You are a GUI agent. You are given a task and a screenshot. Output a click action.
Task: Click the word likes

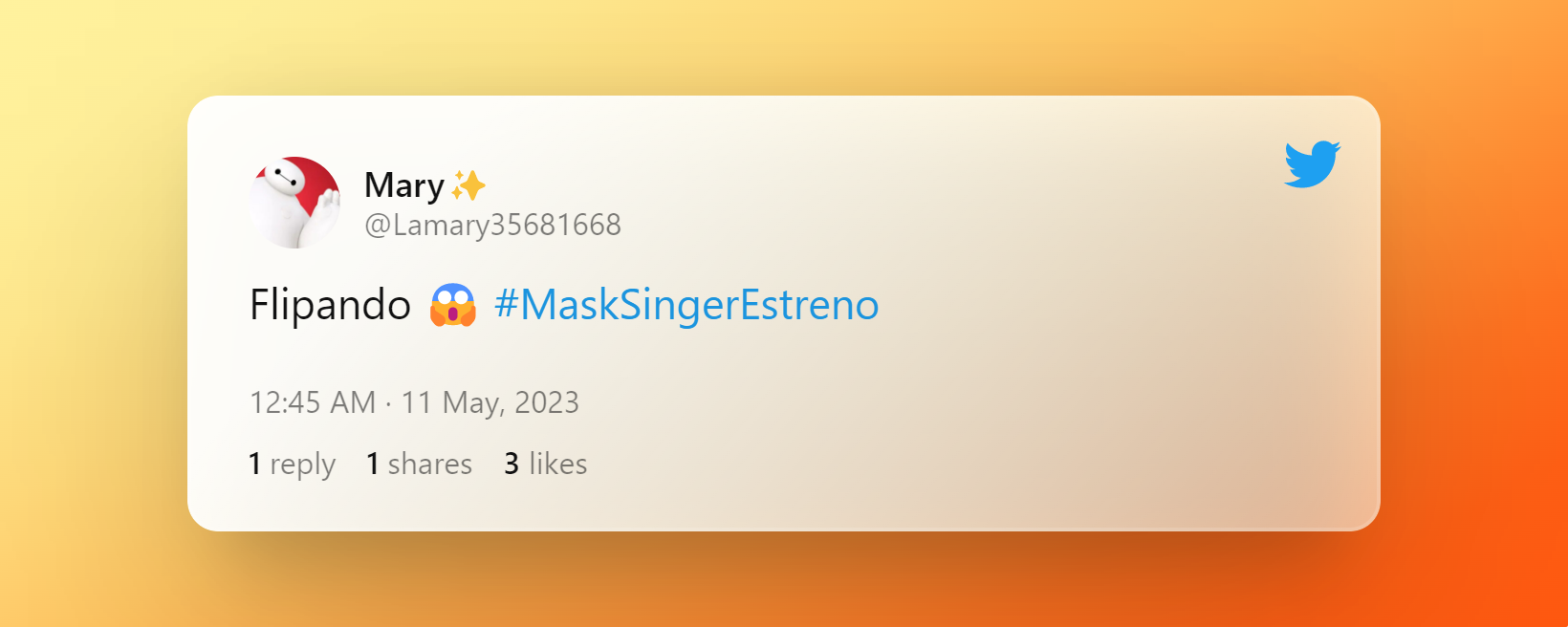tap(557, 464)
